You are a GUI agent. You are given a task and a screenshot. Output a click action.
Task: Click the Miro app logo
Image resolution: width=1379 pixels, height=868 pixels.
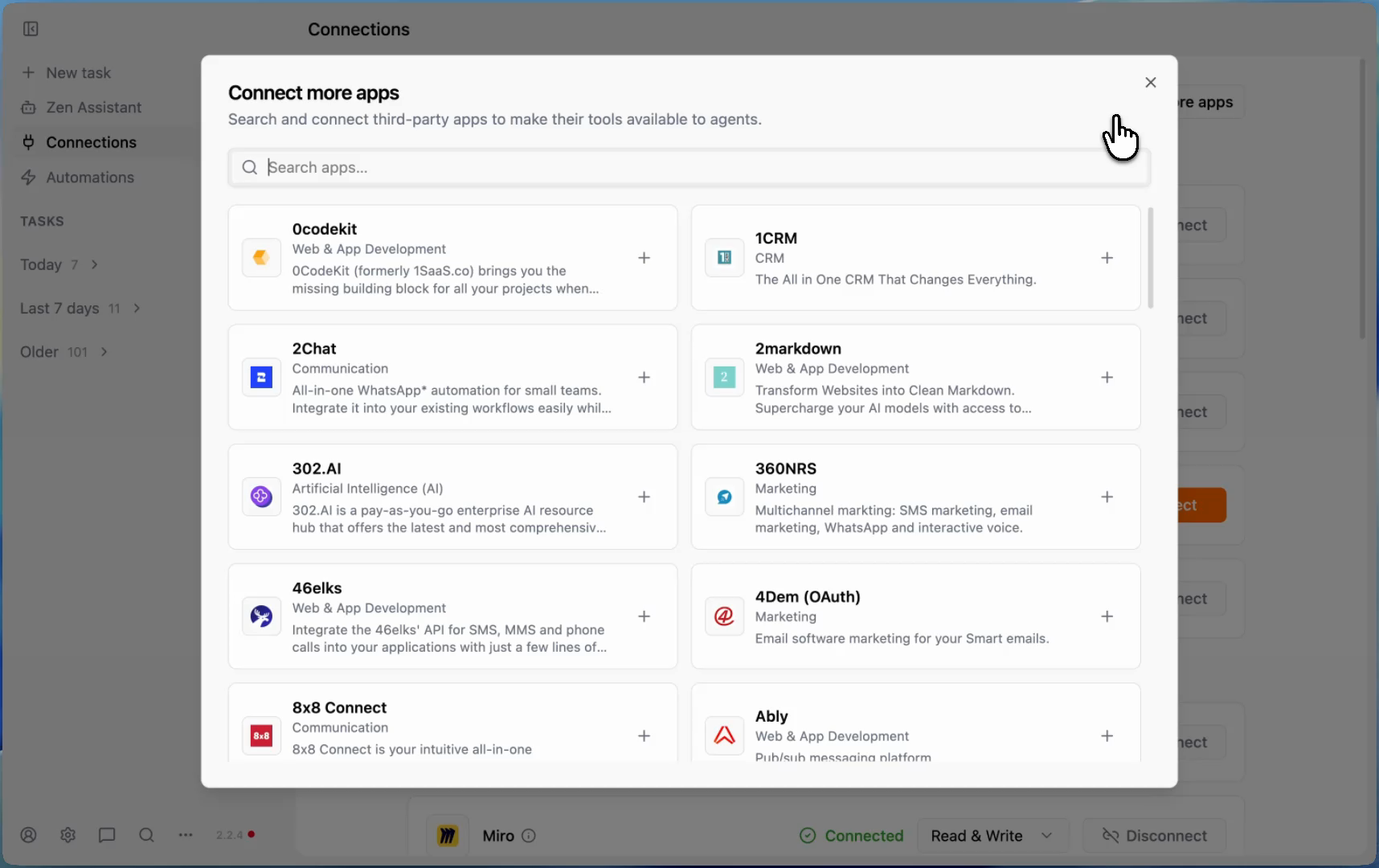[447, 836]
